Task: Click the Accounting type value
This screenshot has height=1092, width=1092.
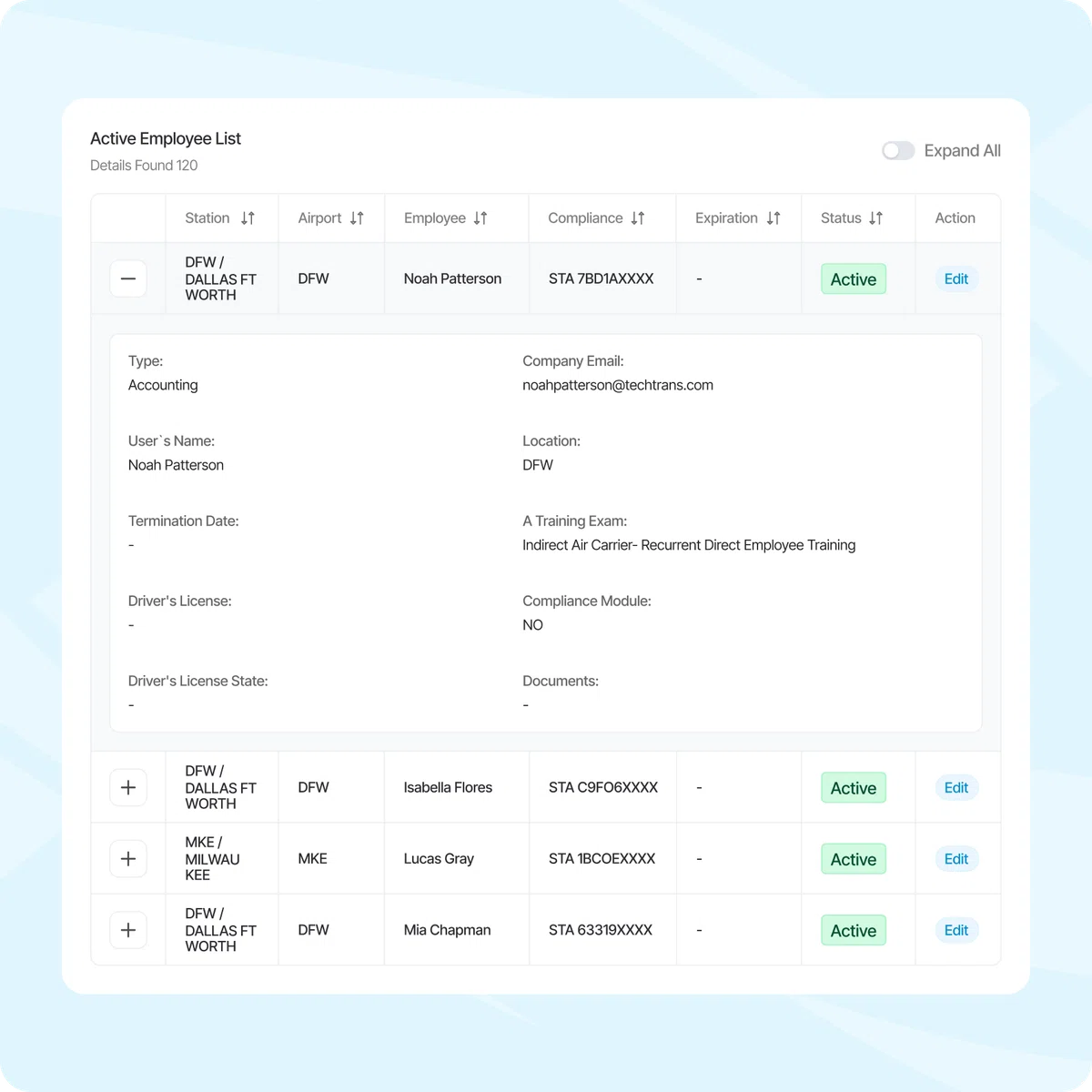Action: [x=163, y=385]
